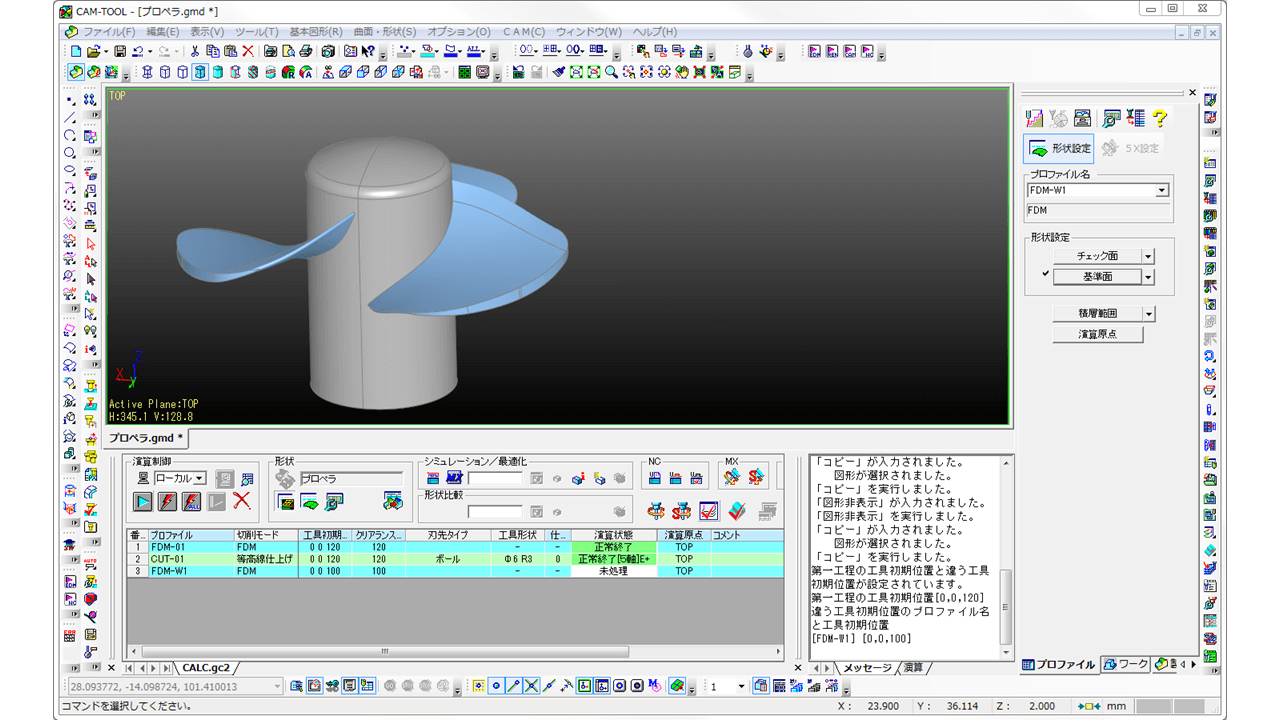Viewport: 1280px width, 720px height.
Task: Click the red checklist icon below NC group
Action: point(709,511)
